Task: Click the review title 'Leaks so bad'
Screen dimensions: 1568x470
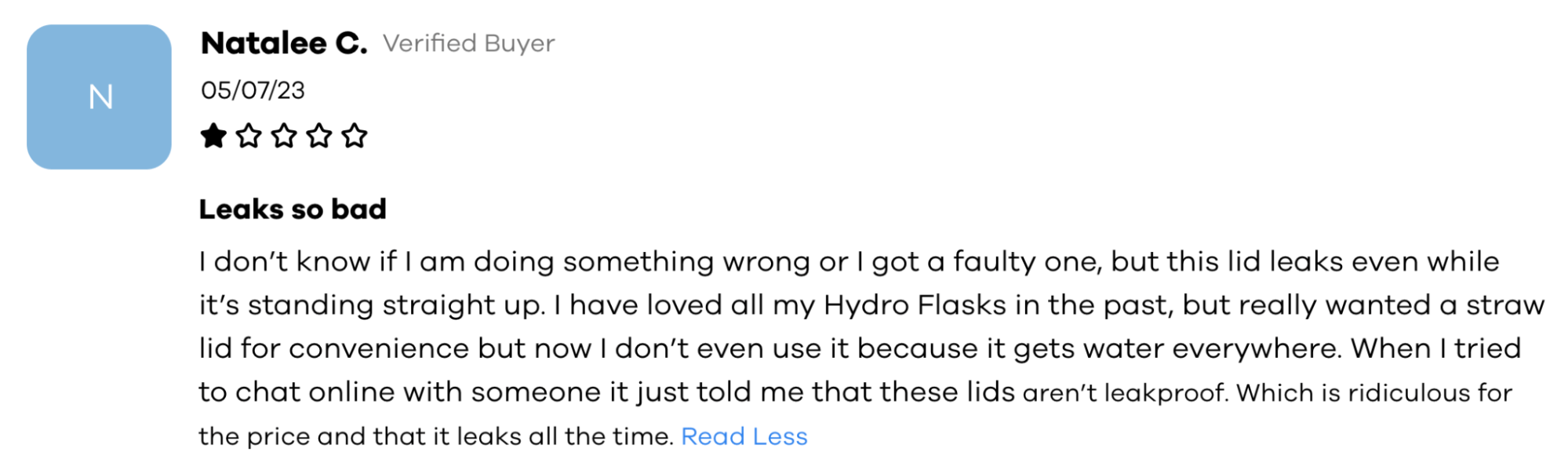Action: tap(293, 209)
